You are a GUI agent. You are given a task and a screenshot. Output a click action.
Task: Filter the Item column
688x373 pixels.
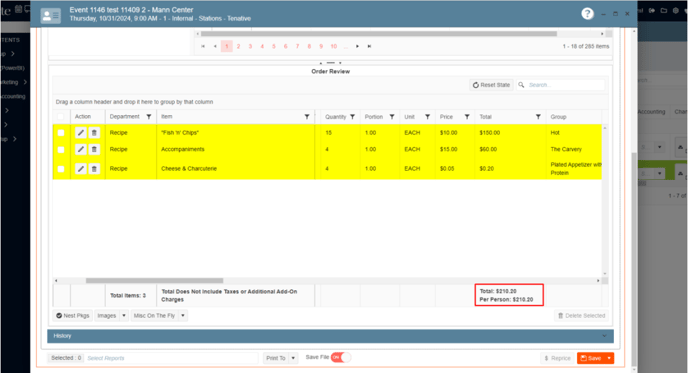pos(307,117)
